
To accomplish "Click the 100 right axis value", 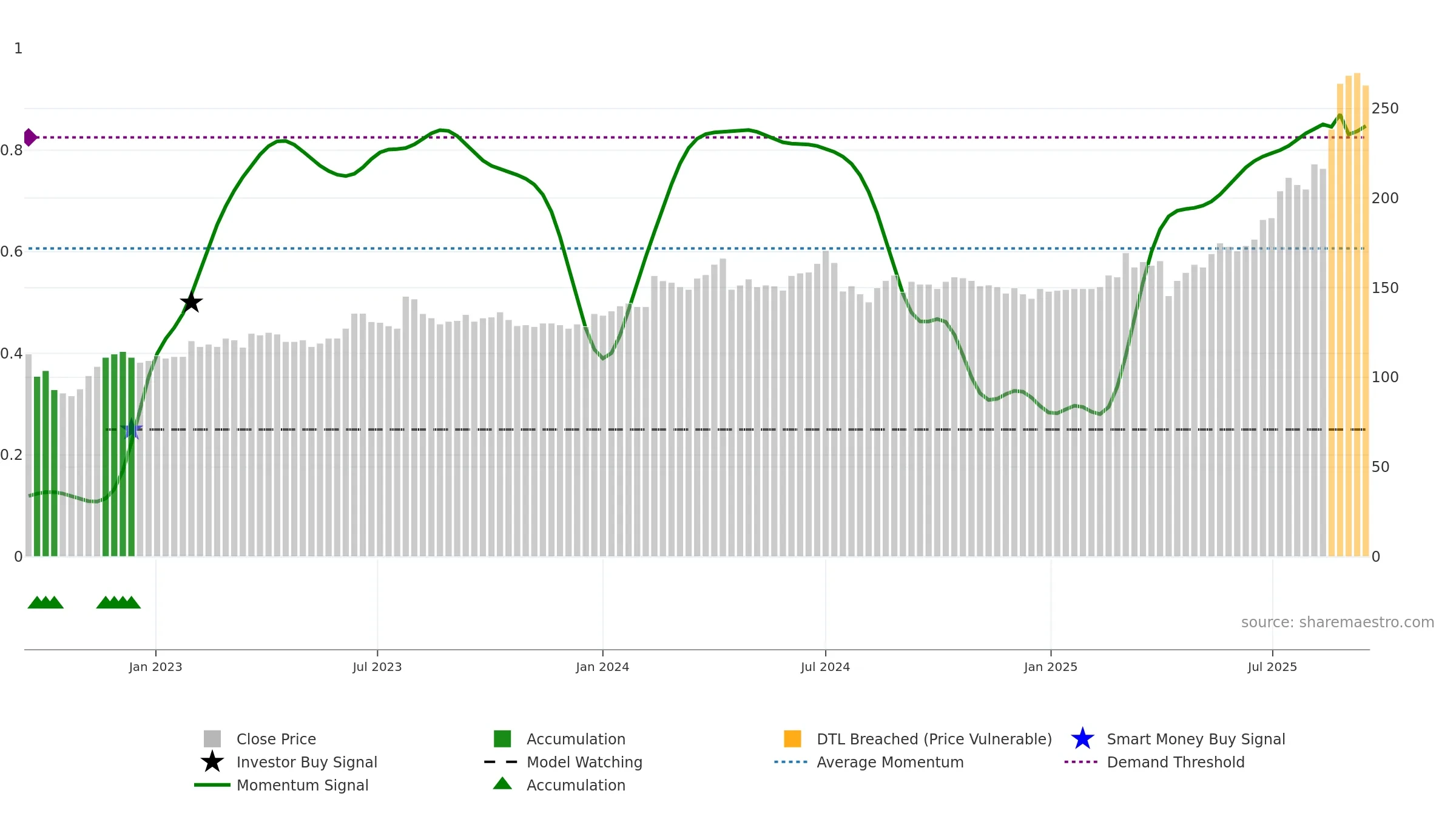I will point(1385,377).
